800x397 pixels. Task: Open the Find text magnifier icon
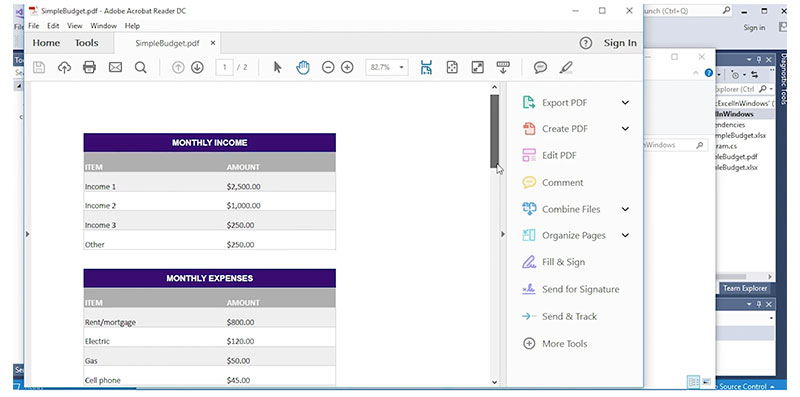(140, 67)
